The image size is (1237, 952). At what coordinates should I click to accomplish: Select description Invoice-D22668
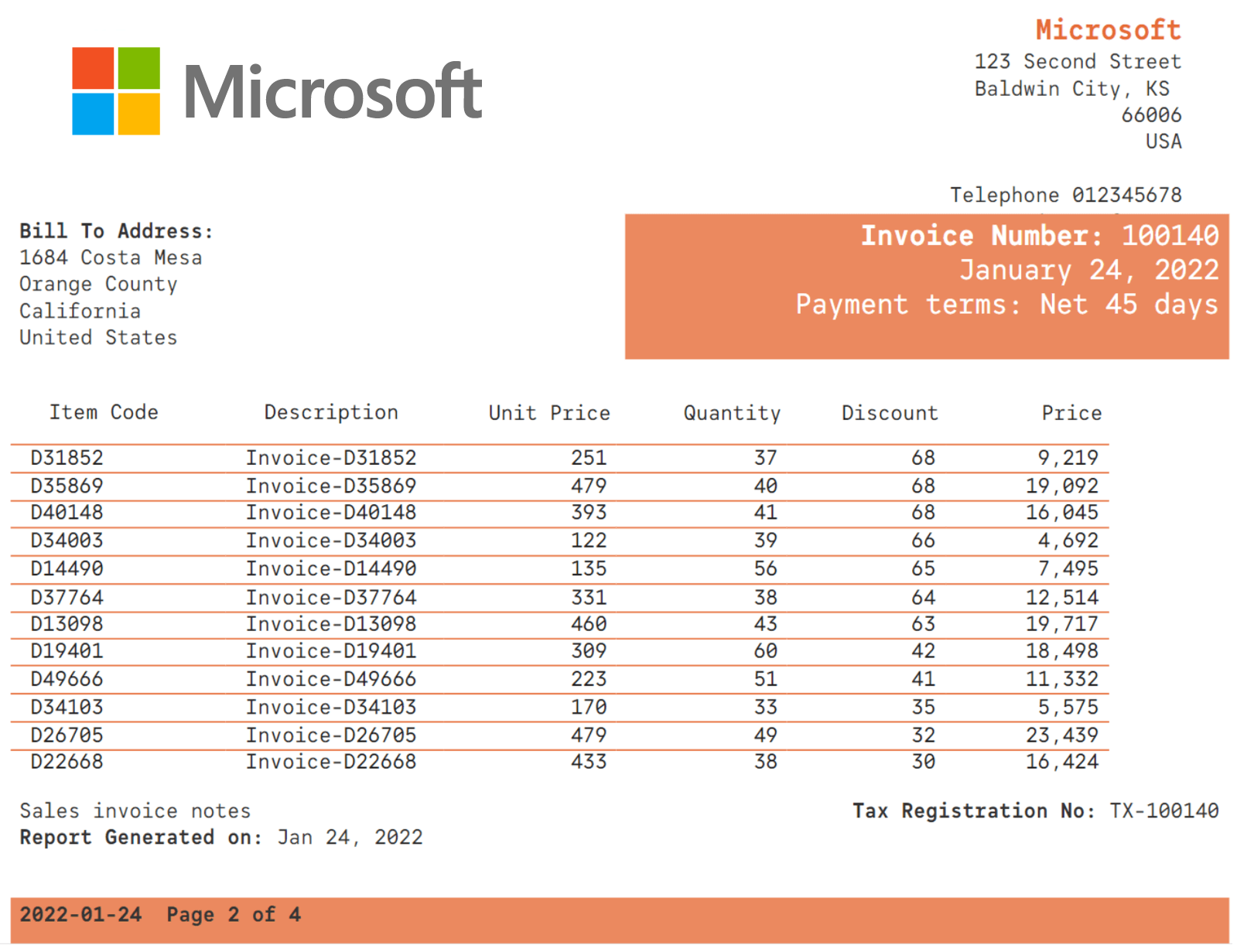(331, 762)
